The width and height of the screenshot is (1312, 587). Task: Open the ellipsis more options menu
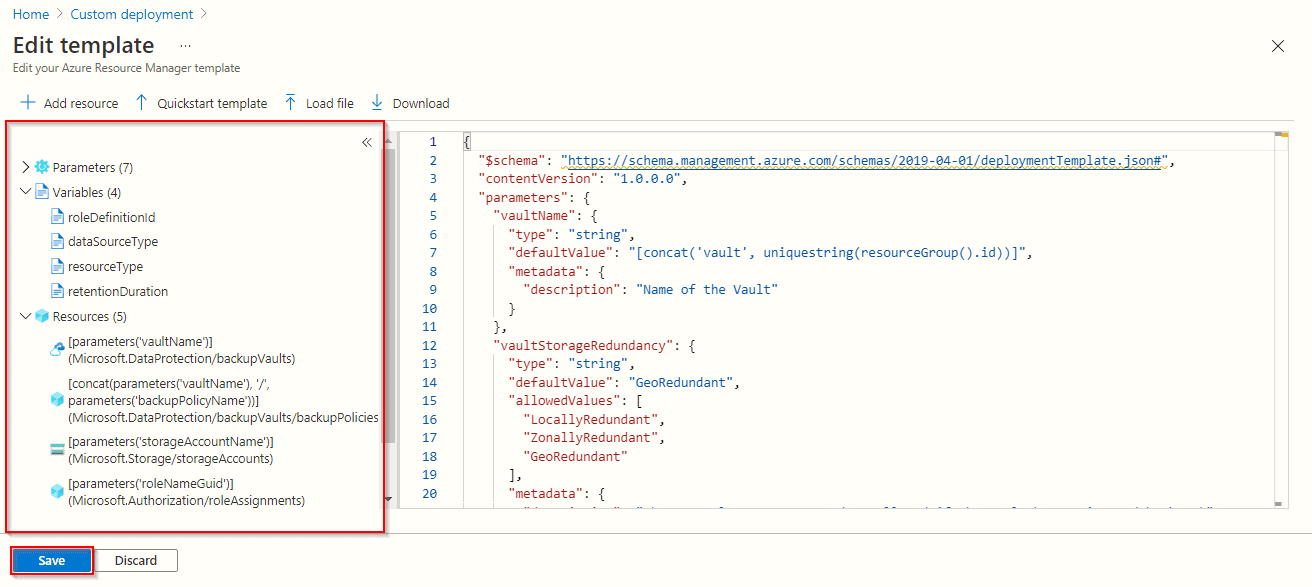click(185, 46)
